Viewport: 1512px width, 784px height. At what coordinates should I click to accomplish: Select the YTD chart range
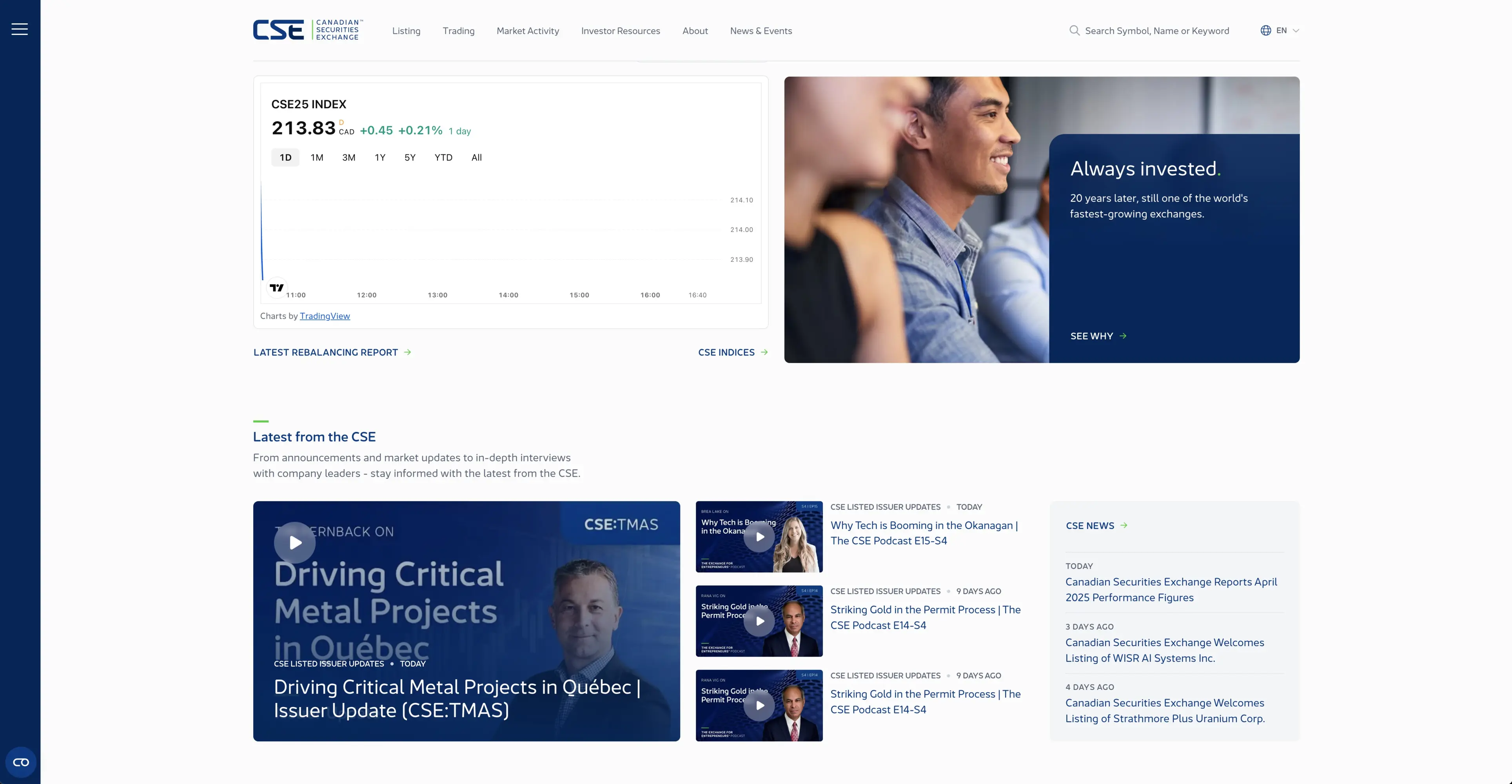click(x=443, y=157)
